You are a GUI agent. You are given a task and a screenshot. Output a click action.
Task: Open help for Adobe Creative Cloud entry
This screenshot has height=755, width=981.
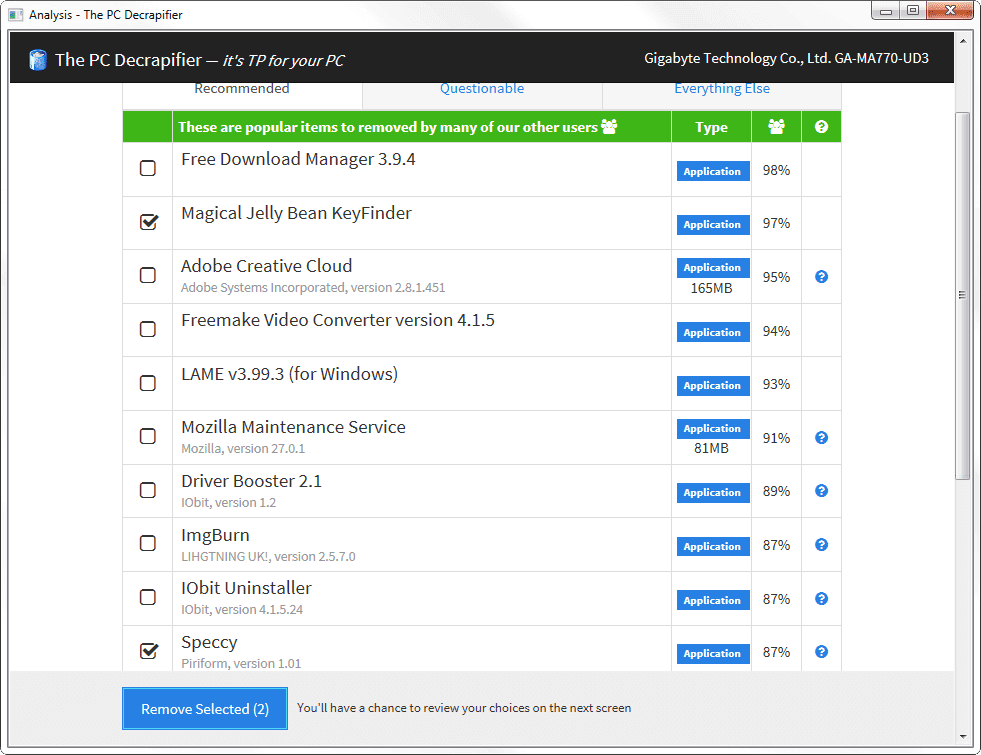point(821,276)
